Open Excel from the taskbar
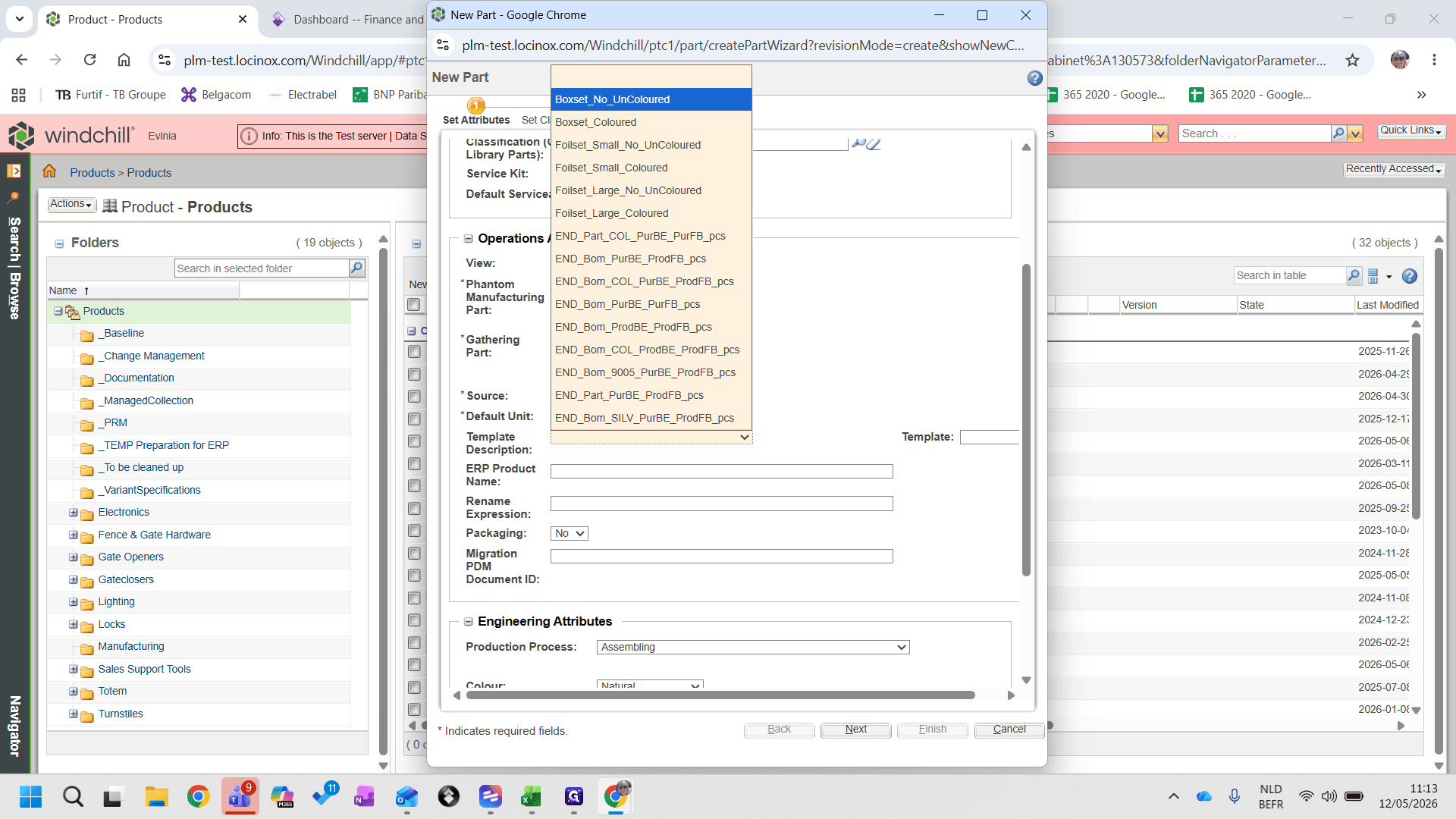The height and width of the screenshot is (819, 1456). (x=531, y=796)
